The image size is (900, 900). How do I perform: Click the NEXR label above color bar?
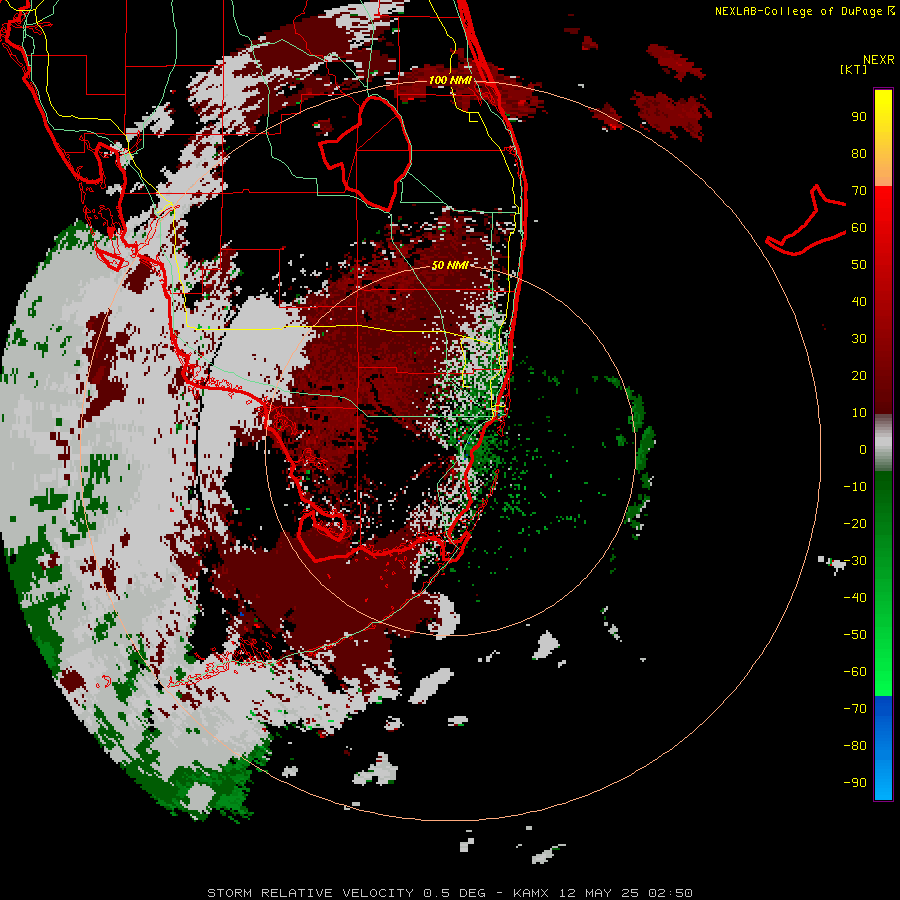(879, 60)
